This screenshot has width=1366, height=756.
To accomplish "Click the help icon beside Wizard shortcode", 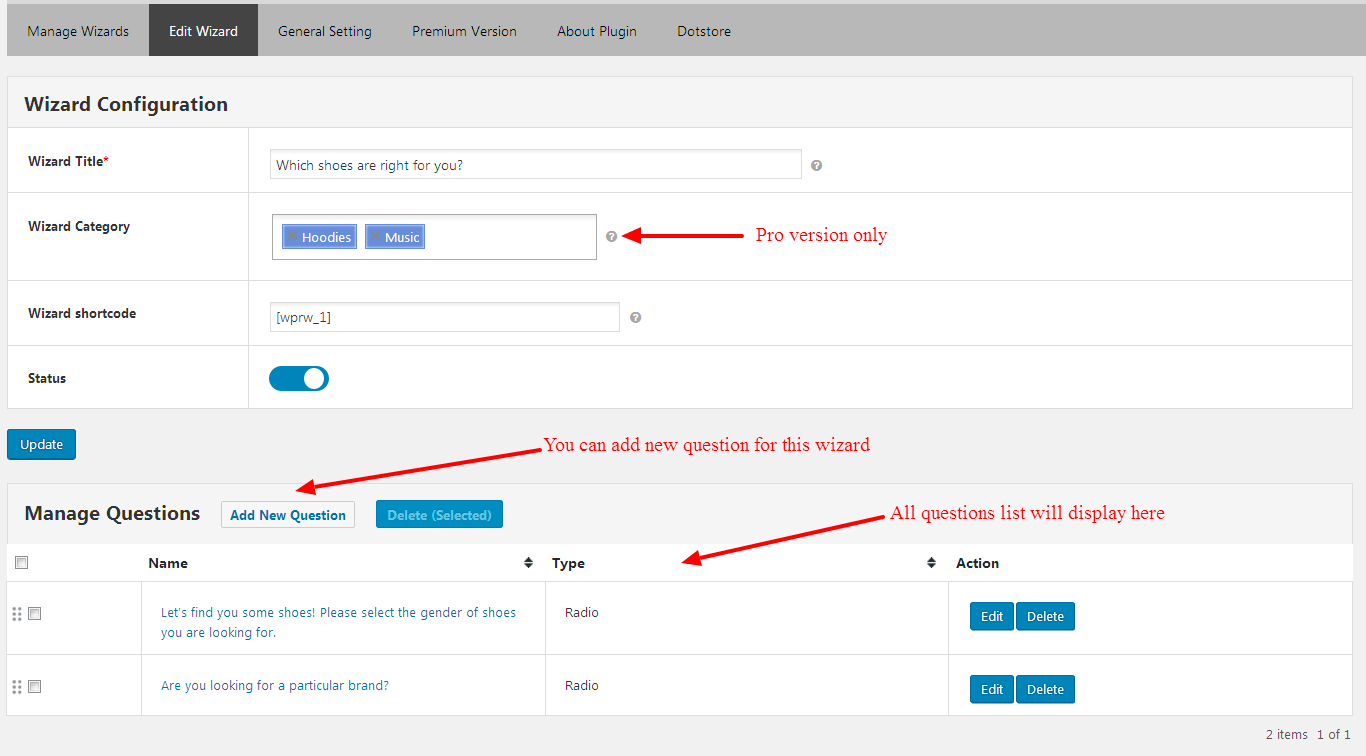I will click(x=635, y=318).
